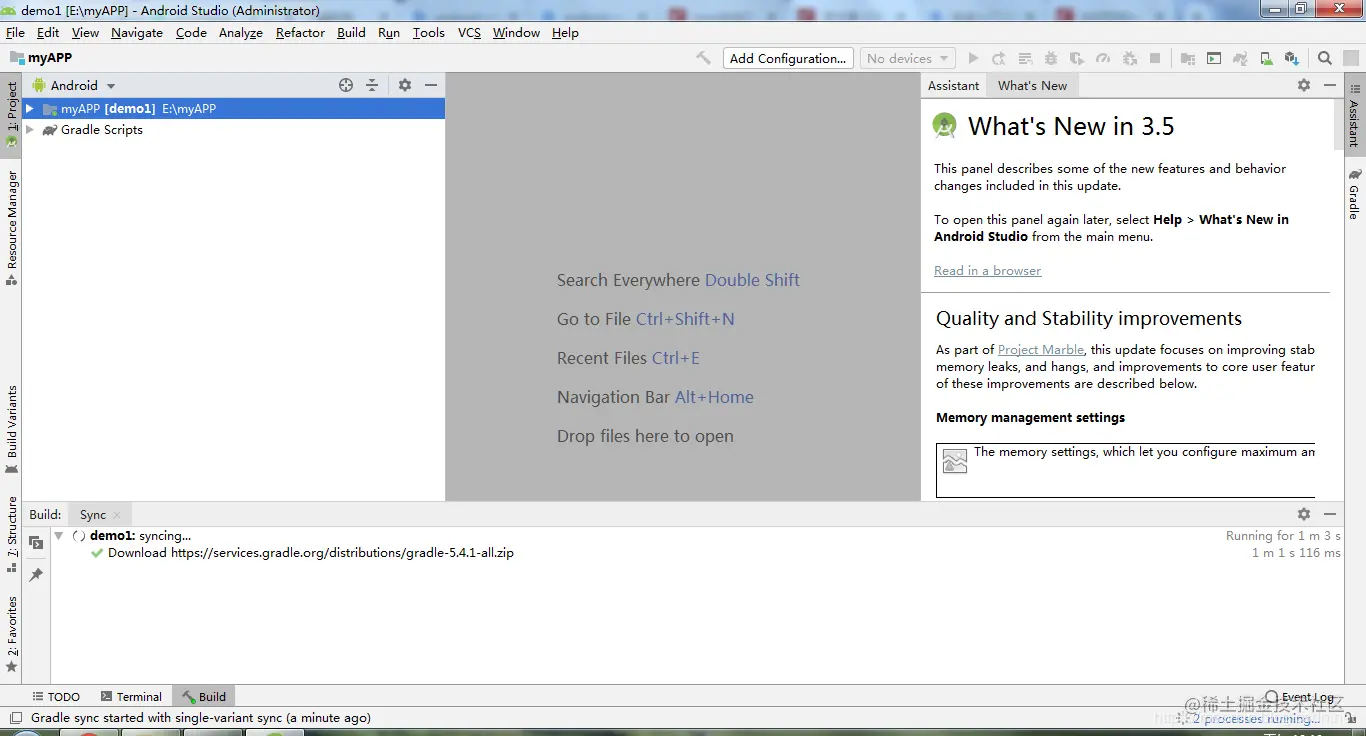The image size is (1366, 736).
Task: Click the Debug app bug icon
Action: coord(1051,58)
